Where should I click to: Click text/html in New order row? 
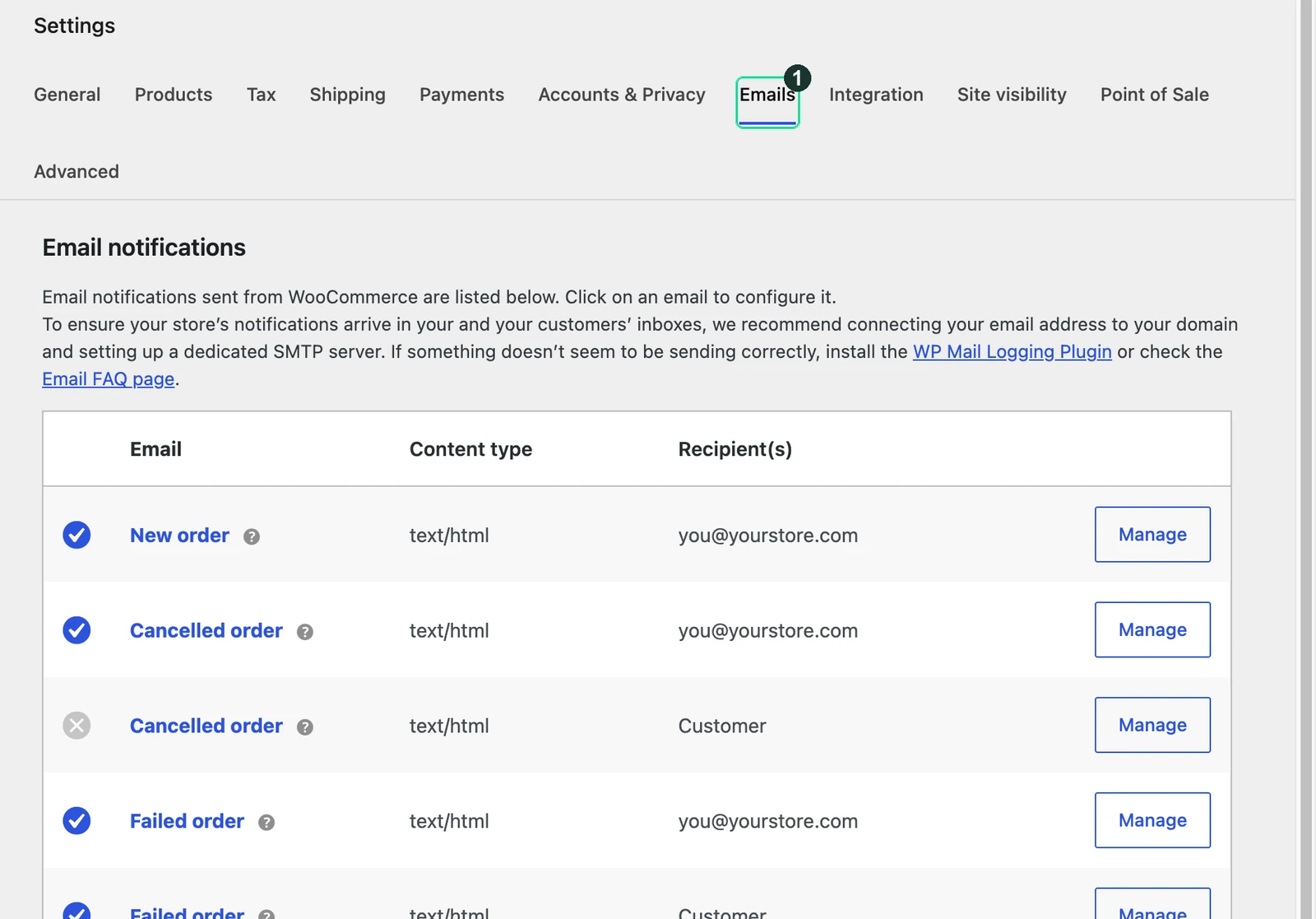[449, 536]
